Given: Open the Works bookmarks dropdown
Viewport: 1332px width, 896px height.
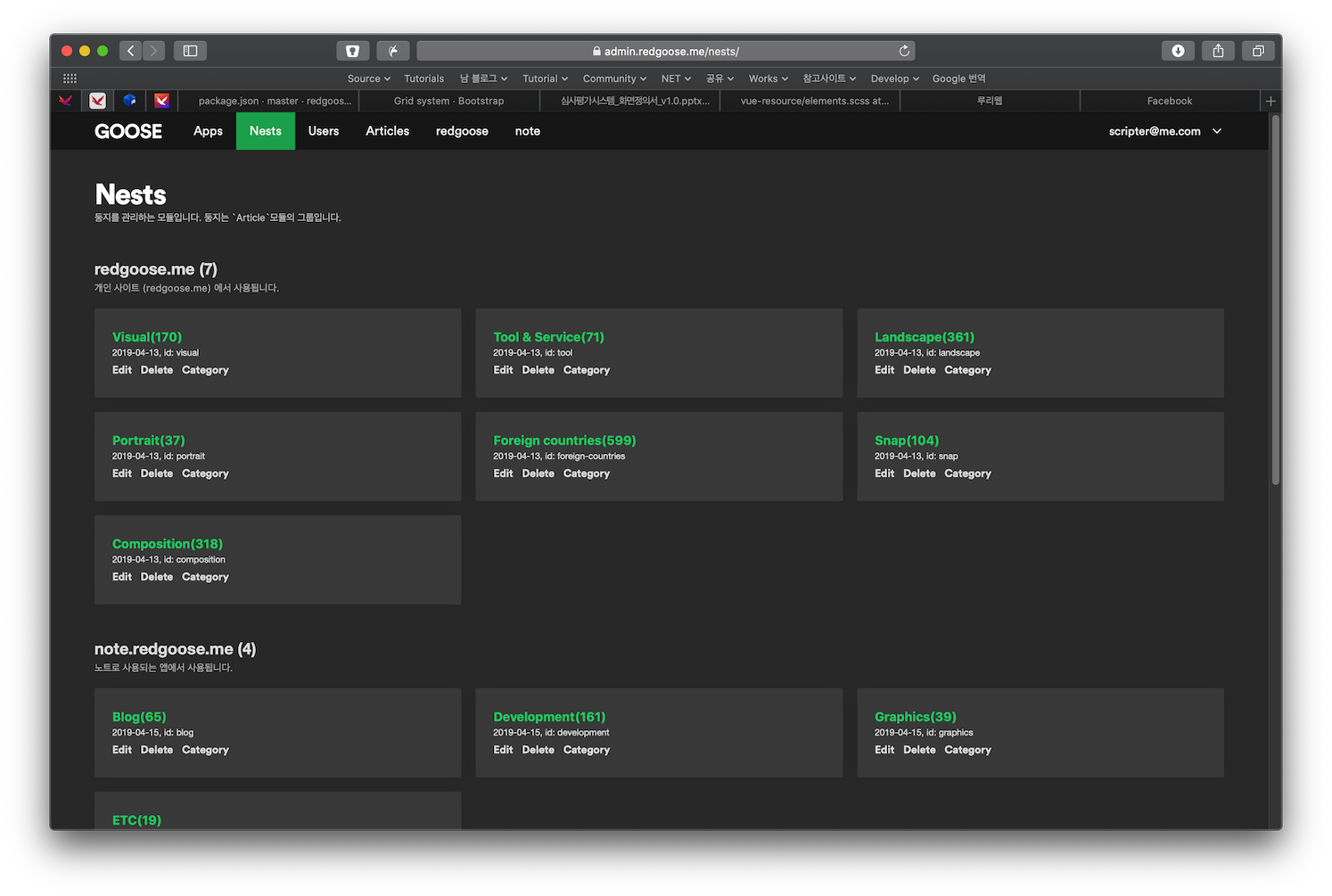Looking at the screenshot, I should (769, 78).
